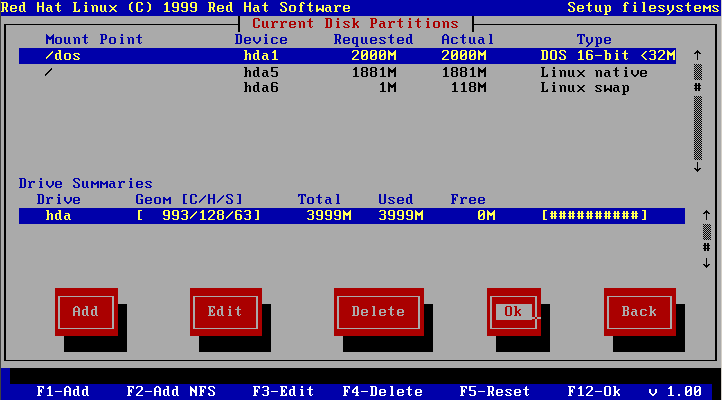Click the F1-Add hint in bottom bar
The image size is (723, 400).
[63, 391]
